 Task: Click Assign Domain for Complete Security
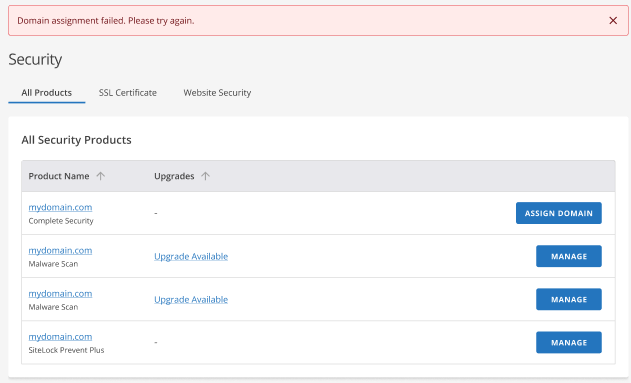559,213
